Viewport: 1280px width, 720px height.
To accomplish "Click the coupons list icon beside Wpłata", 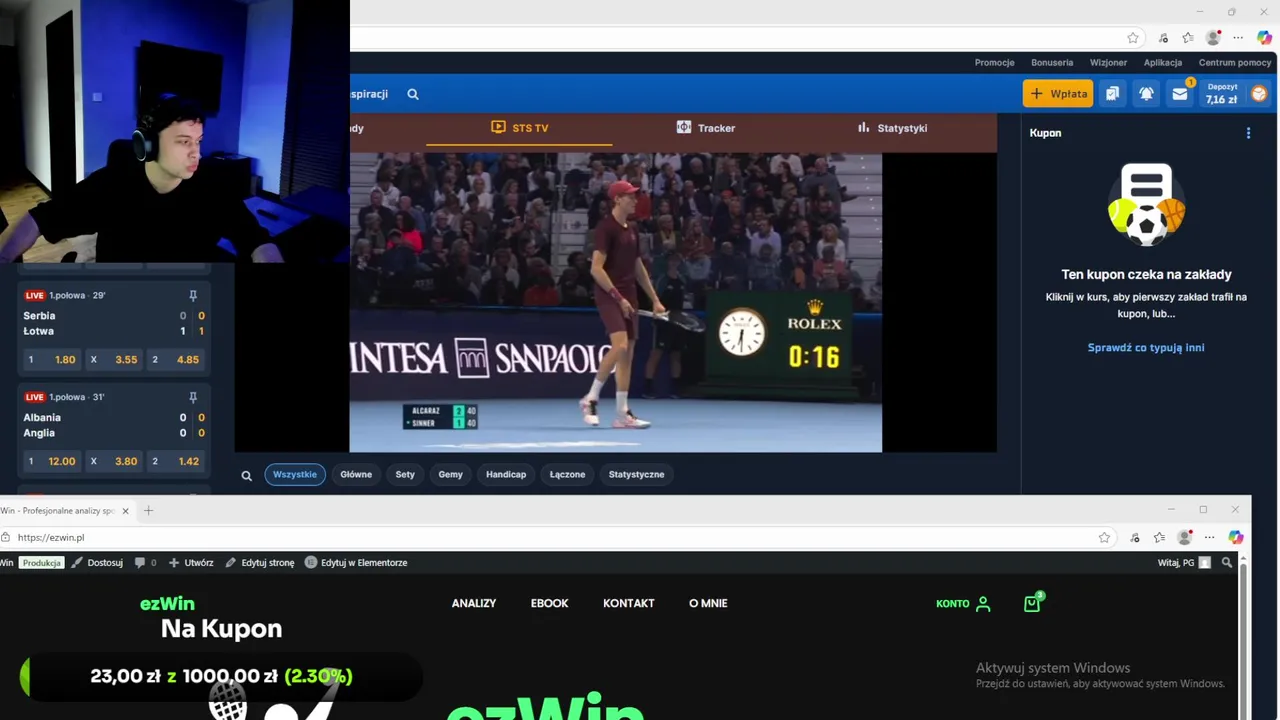I will coord(1112,94).
